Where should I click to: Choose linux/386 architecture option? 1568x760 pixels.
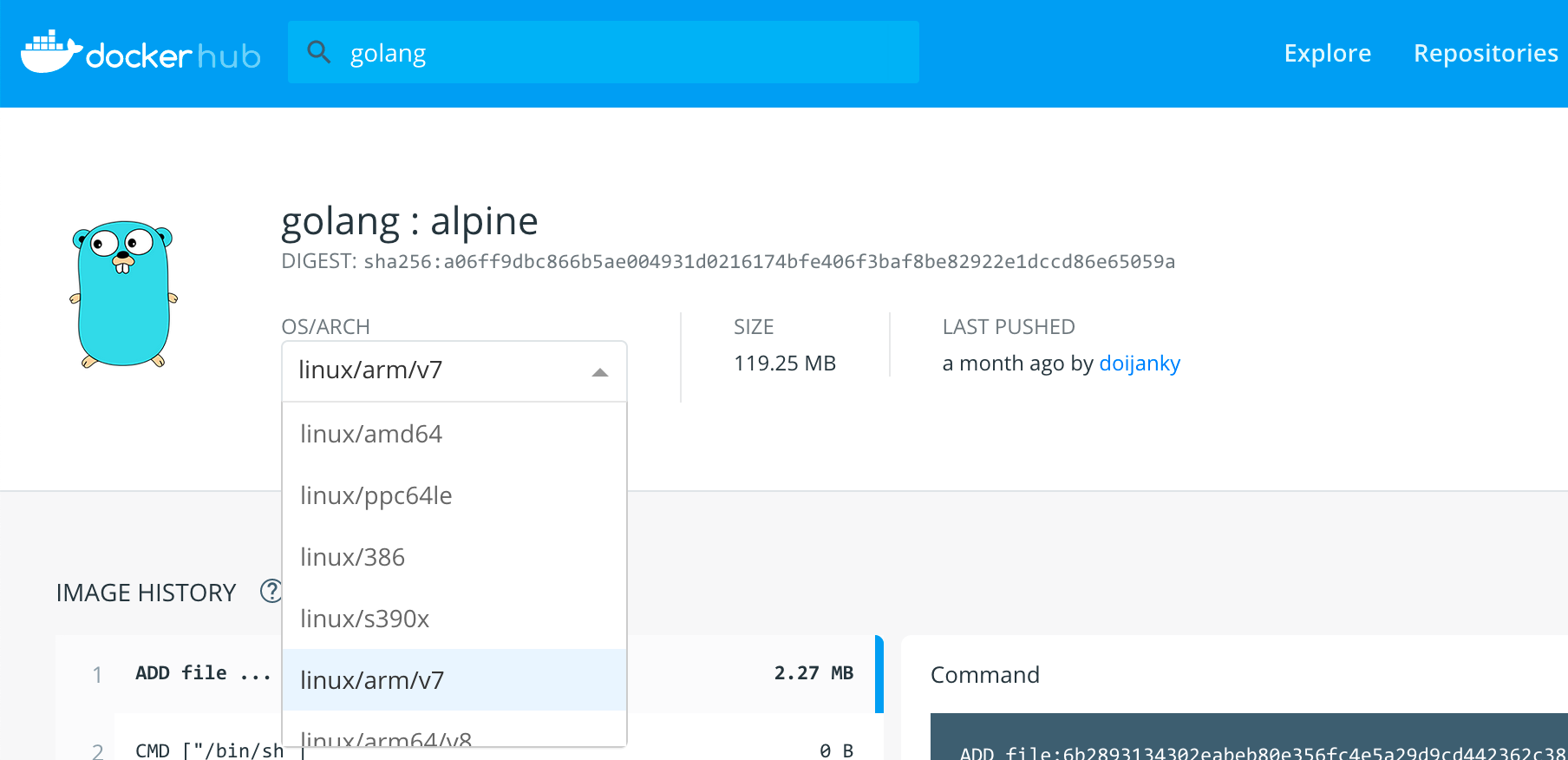click(x=454, y=556)
